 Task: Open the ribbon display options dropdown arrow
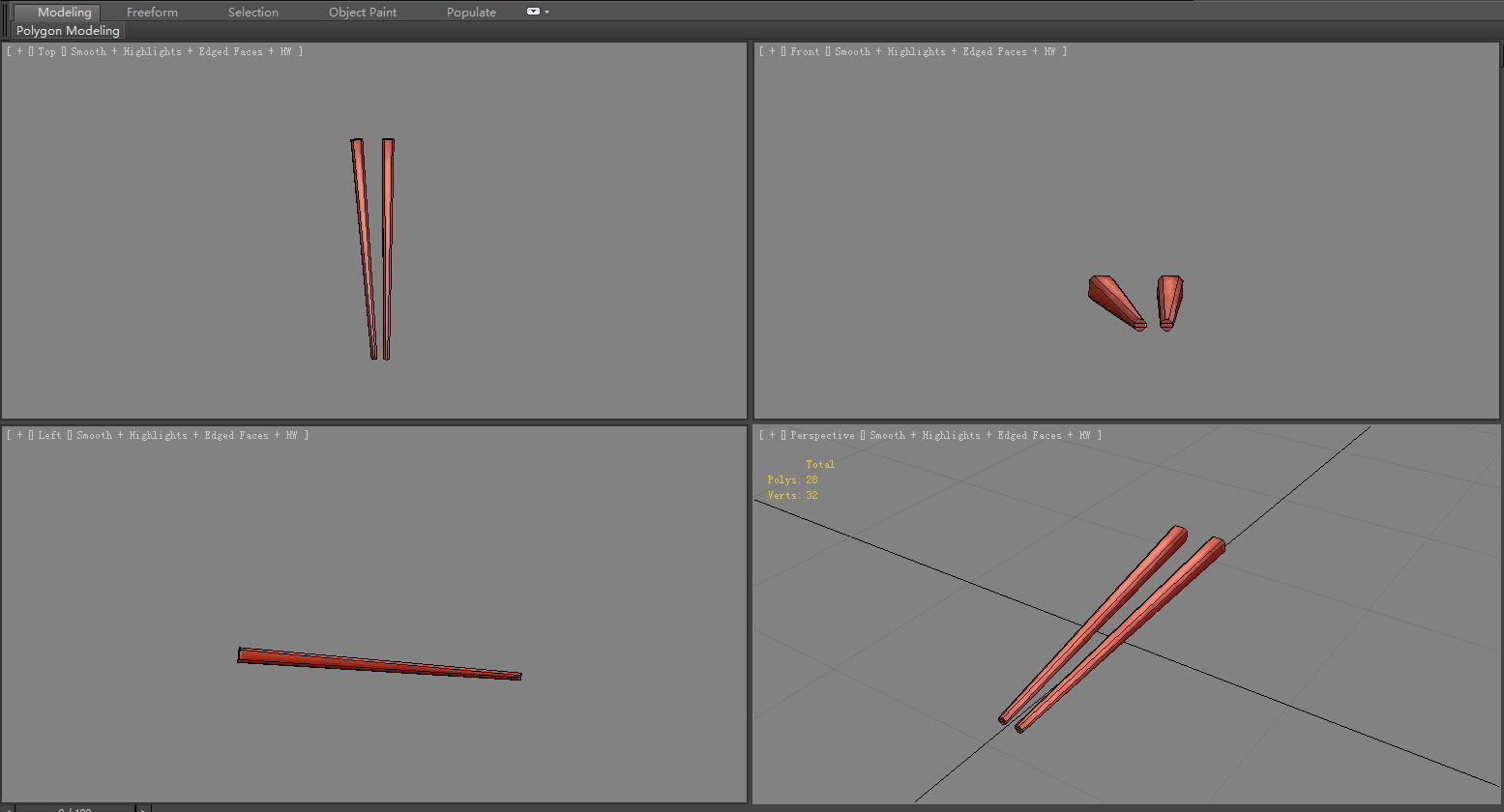547,13
